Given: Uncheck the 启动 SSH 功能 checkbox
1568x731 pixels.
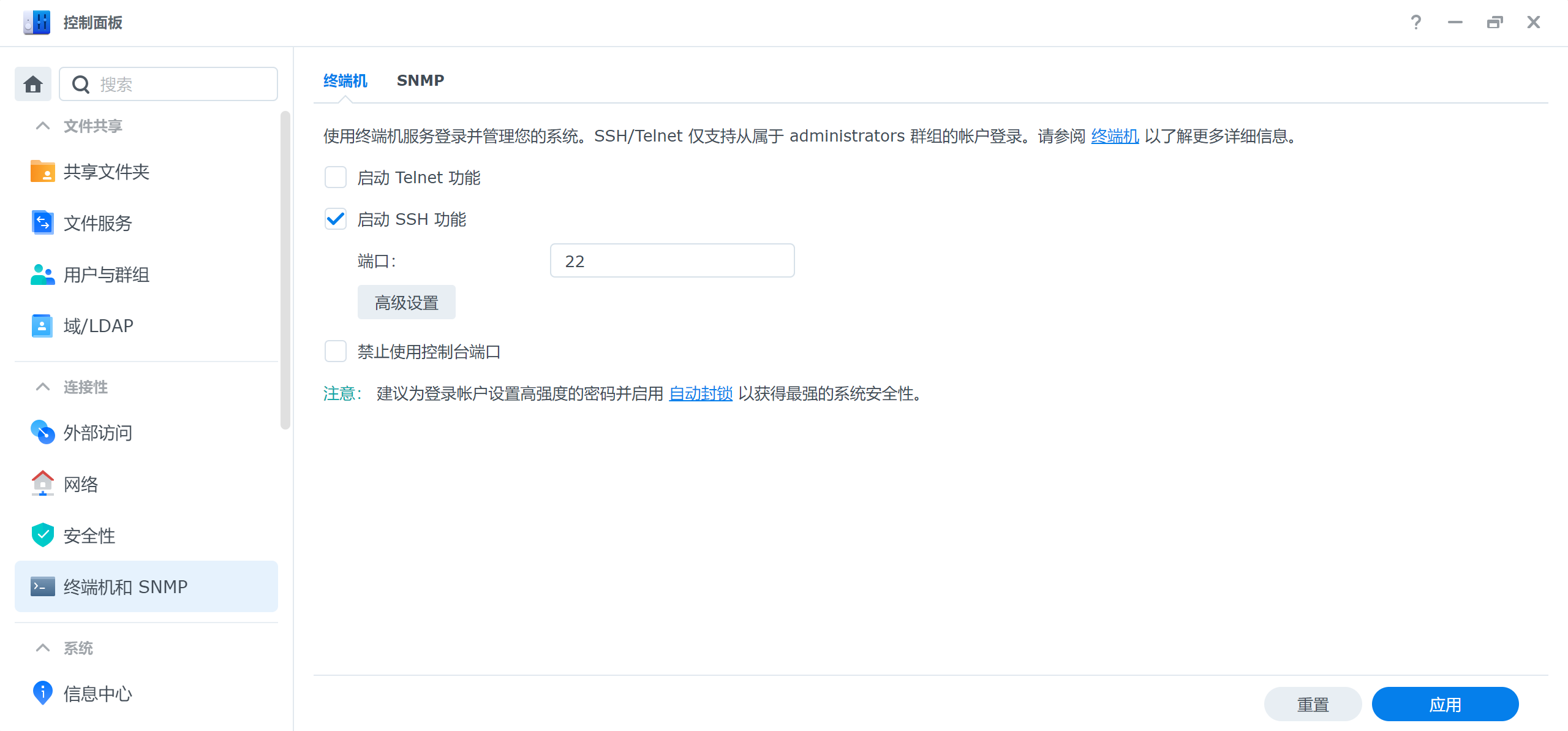Looking at the screenshot, I should tap(336, 219).
